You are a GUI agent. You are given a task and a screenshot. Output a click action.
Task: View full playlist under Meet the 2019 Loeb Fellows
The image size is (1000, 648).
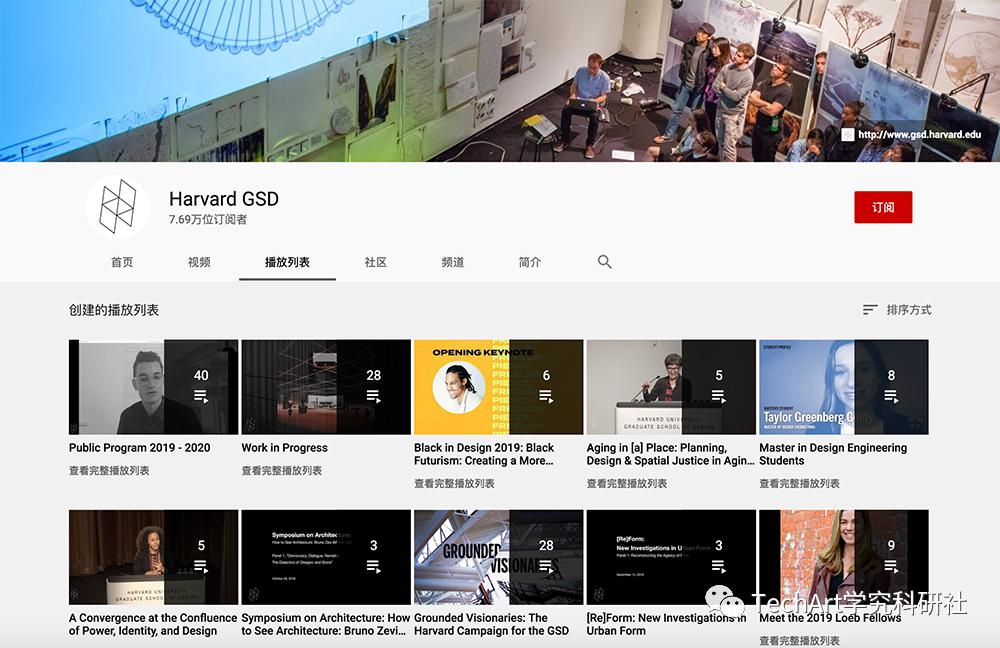(799, 640)
